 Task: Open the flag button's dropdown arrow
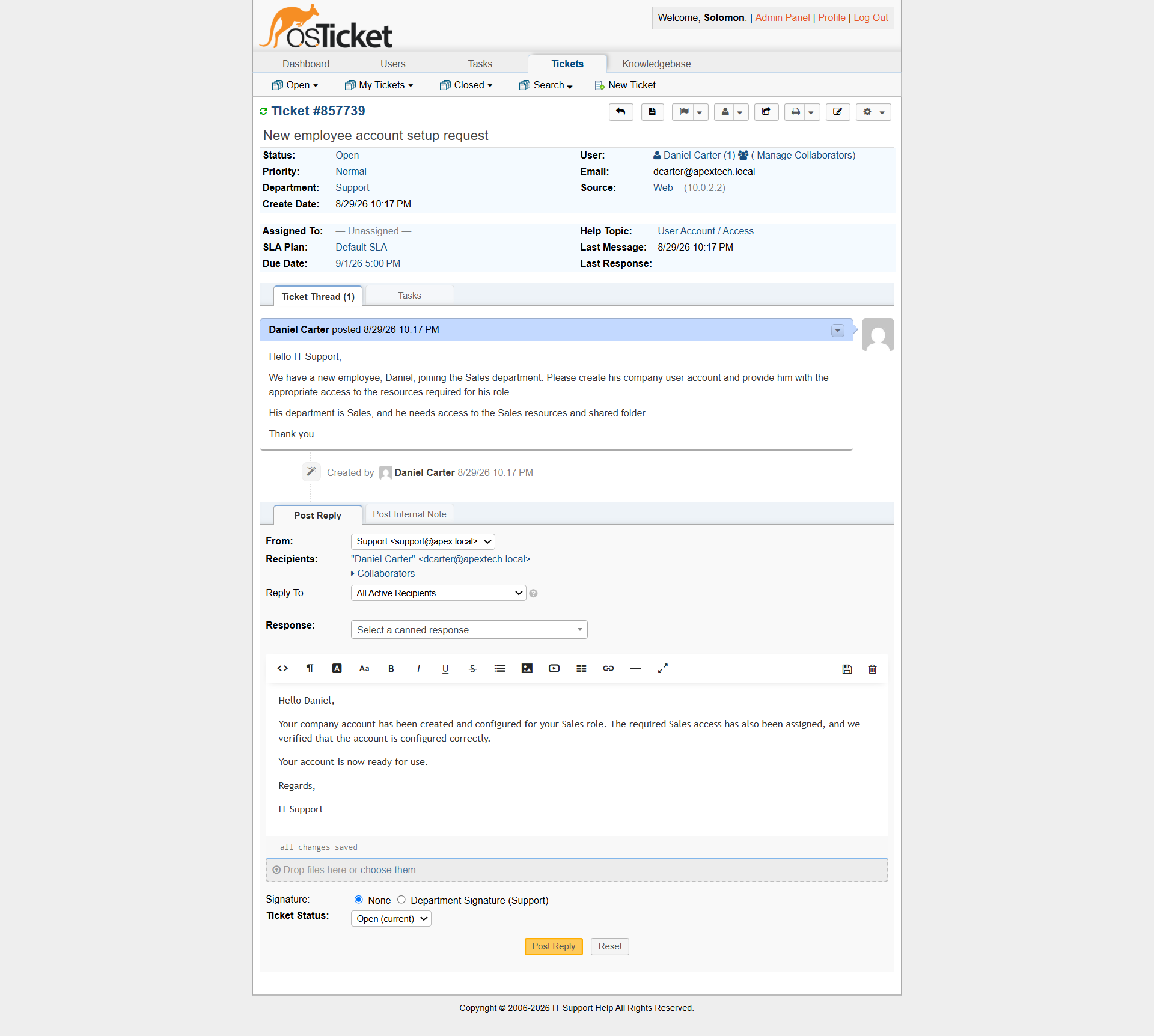coord(700,112)
